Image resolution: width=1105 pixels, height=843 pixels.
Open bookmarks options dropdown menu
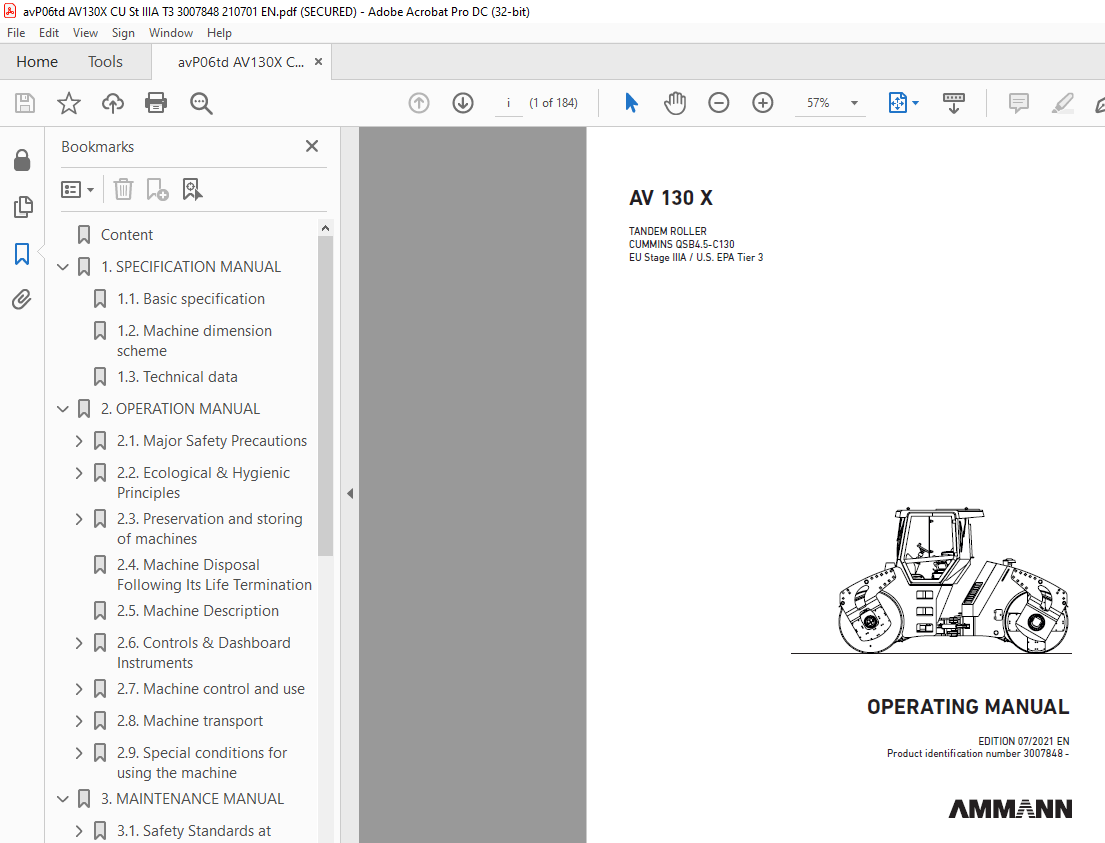[x=78, y=189]
